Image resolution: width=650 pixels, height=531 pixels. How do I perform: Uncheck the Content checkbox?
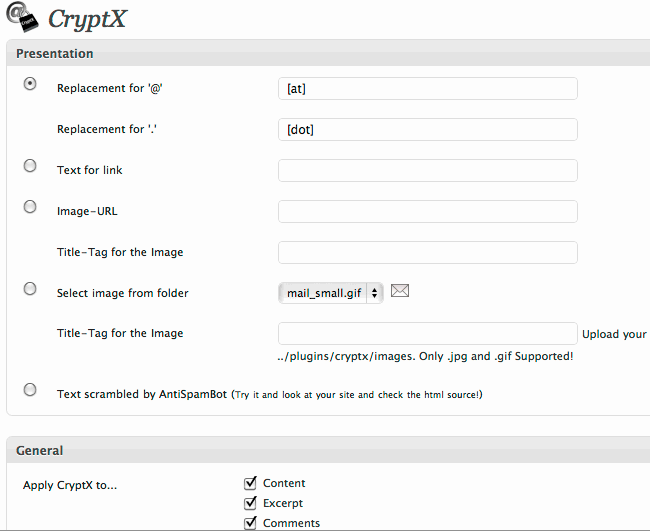click(250, 483)
